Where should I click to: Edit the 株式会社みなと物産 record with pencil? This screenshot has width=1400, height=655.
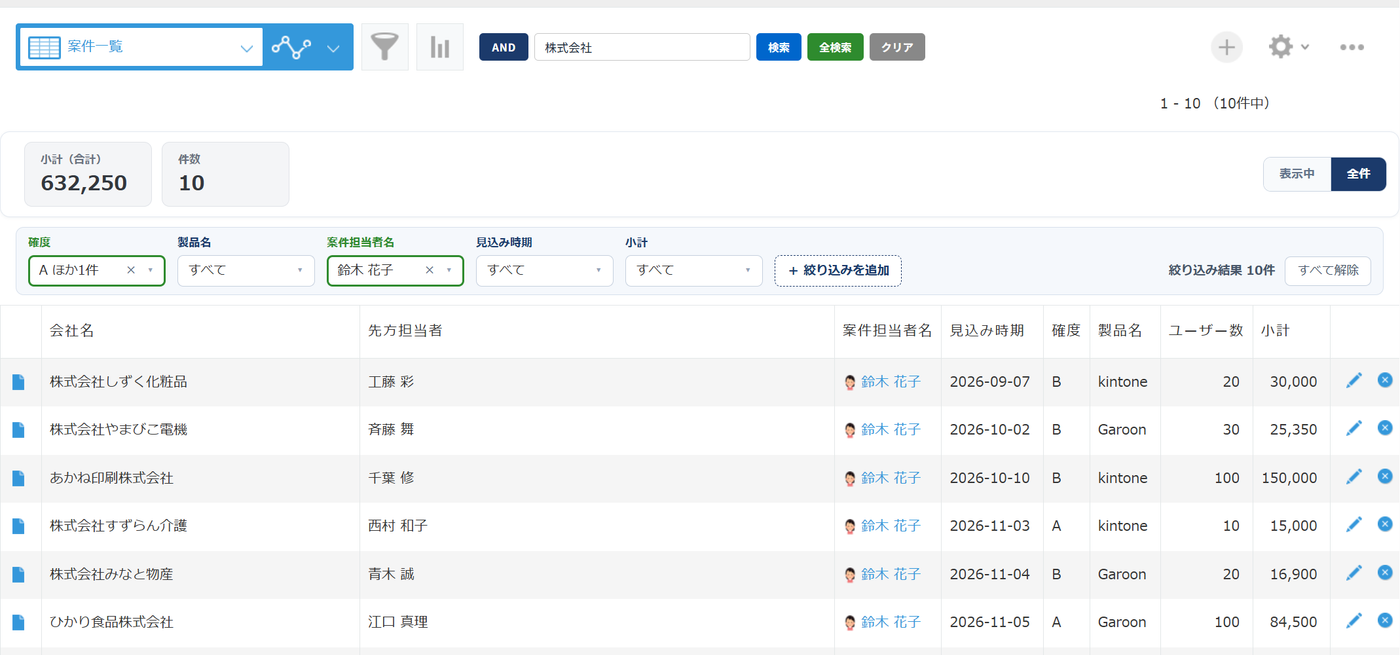click(1354, 572)
